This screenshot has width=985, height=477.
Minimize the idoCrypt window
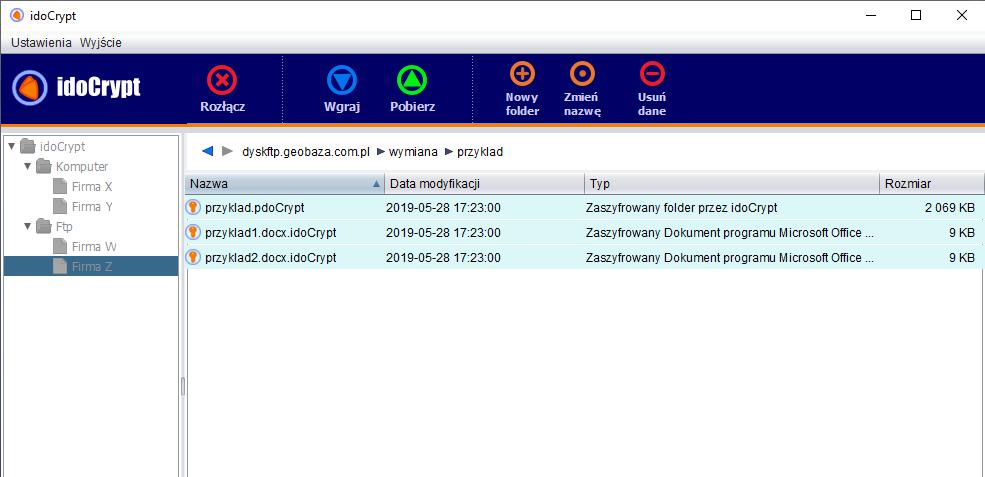(871, 16)
